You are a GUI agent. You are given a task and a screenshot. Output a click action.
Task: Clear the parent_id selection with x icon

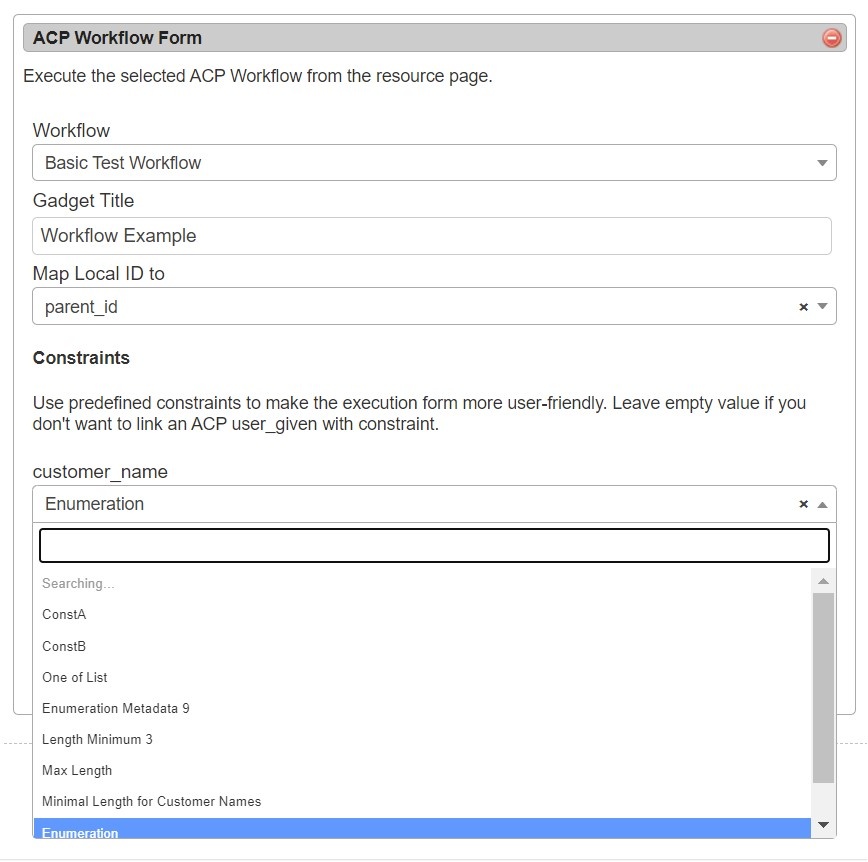click(803, 307)
